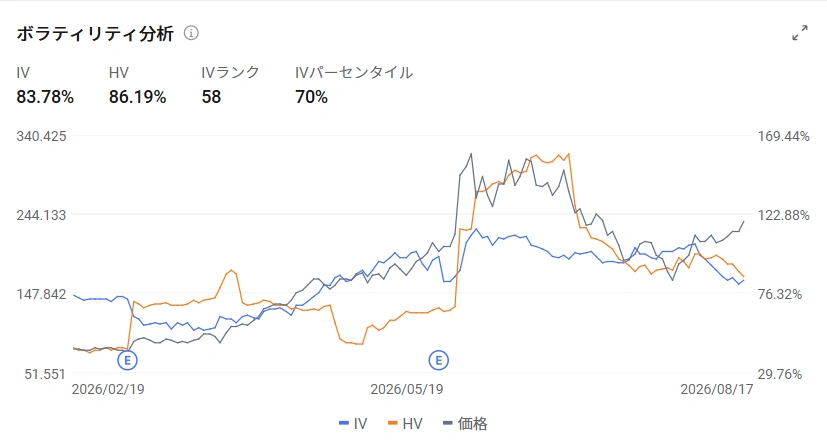Click the 2026/08/17 date axis label

(717, 389)
